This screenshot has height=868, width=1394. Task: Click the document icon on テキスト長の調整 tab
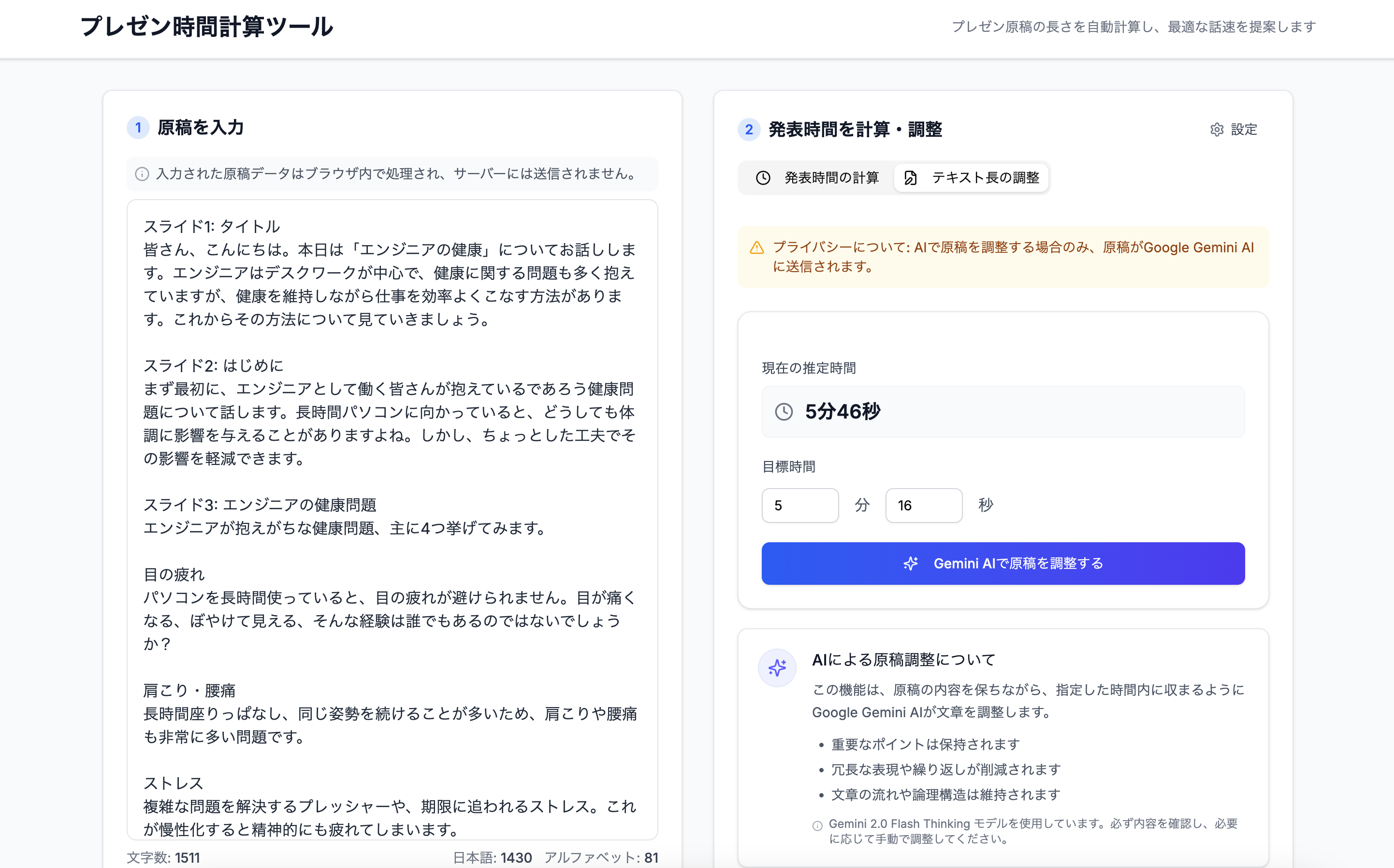(910, 178)
